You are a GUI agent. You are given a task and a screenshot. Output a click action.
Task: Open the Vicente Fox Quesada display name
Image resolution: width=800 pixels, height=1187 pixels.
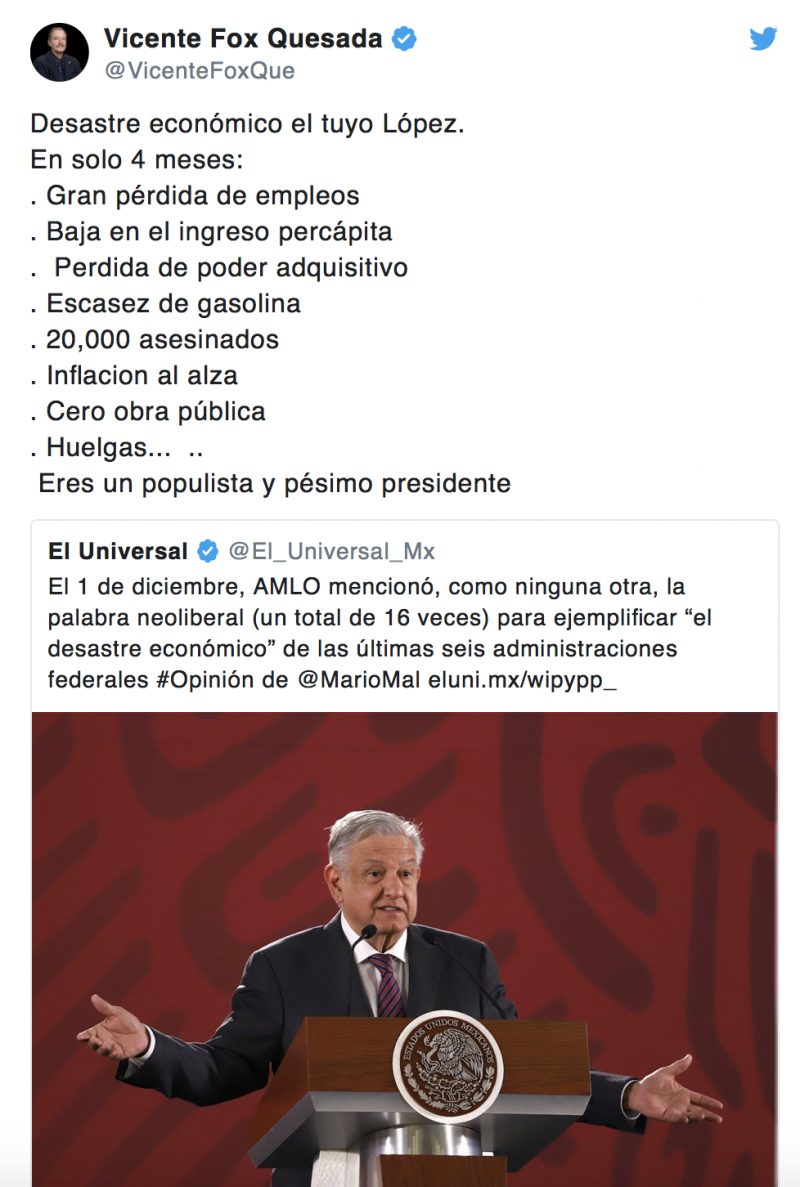tap(243, 39)
